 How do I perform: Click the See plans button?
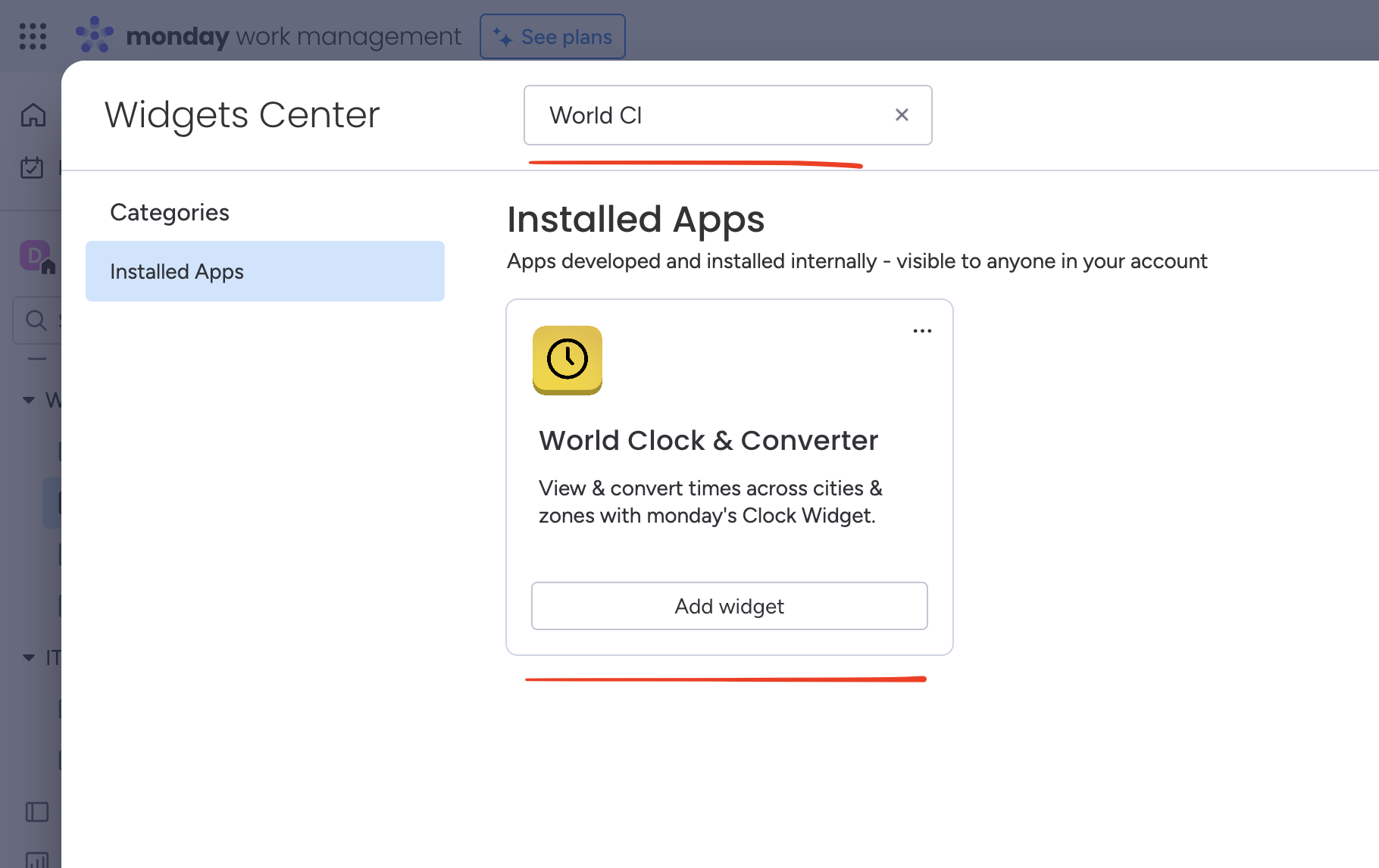(x=552, y=36)
